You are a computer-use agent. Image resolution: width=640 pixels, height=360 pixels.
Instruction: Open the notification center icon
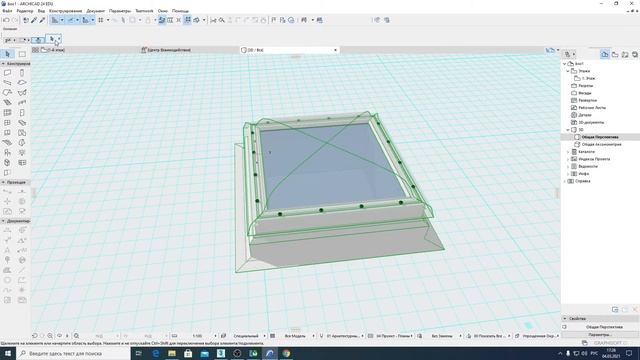[629, 353]
